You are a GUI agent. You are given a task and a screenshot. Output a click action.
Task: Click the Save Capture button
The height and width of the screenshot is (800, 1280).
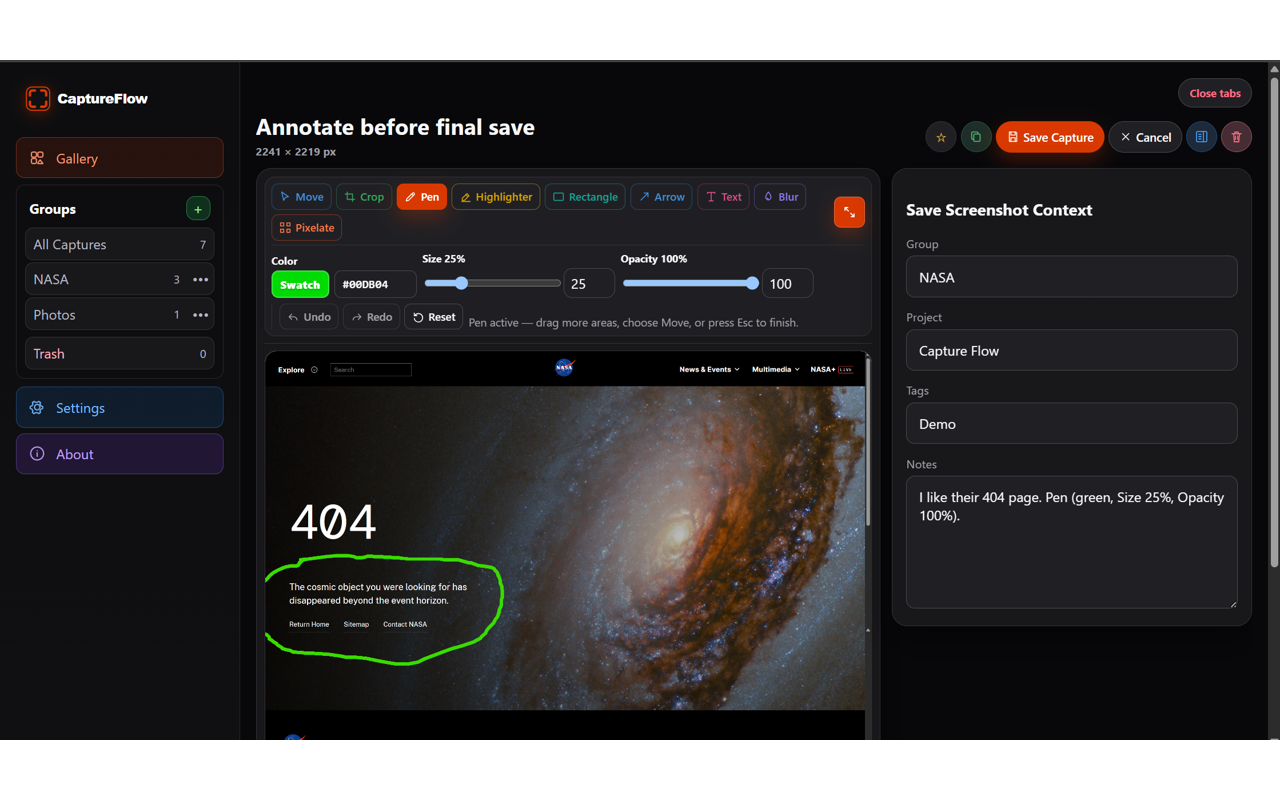[1050, 138]
